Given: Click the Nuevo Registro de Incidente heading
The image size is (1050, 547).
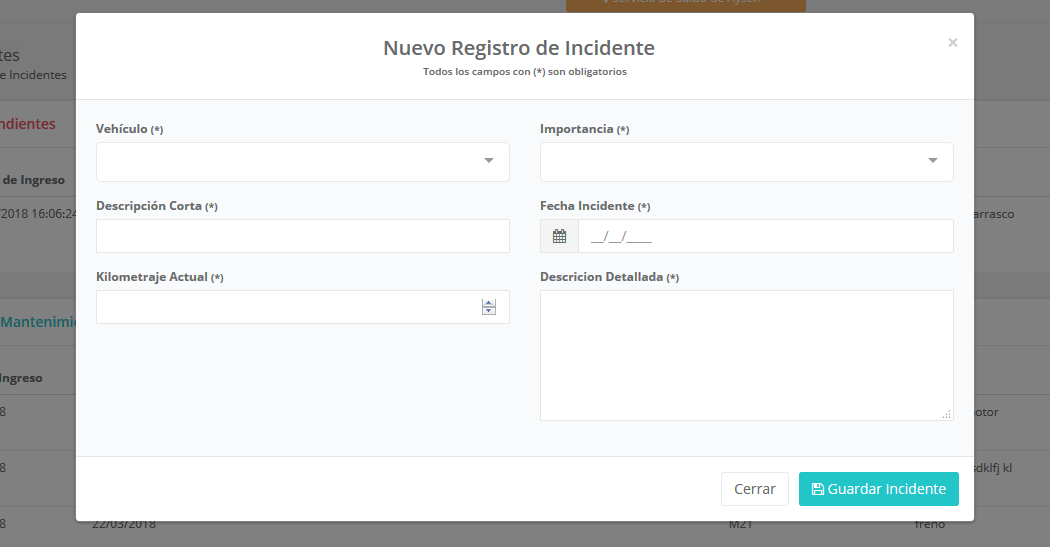Looking at the screenshot, I should pos(519,48).
